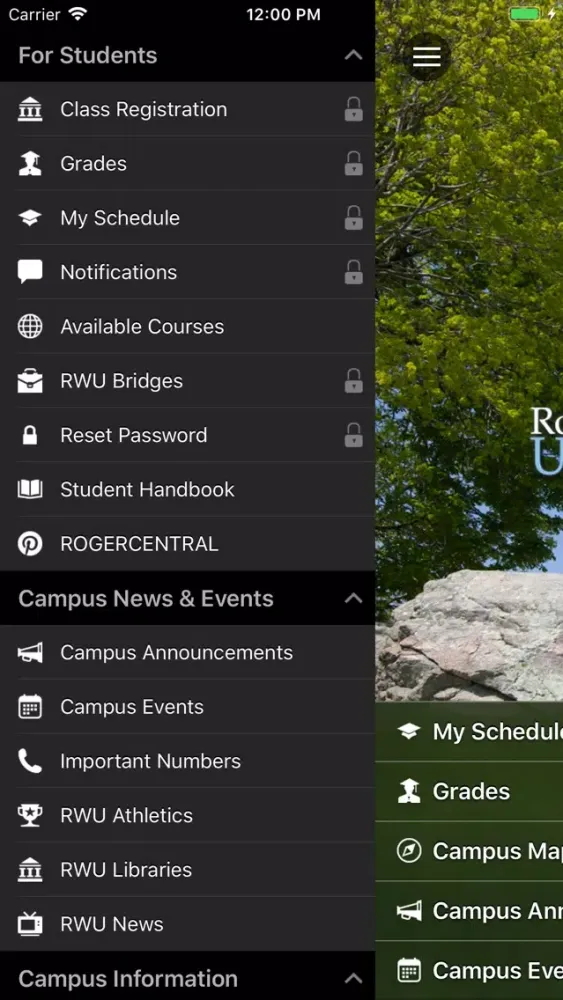Image resolution: width=563 pixels, height=1000 pixels.
Task: Click the lock badge on Reset Password row
Action: pos(353,435)
